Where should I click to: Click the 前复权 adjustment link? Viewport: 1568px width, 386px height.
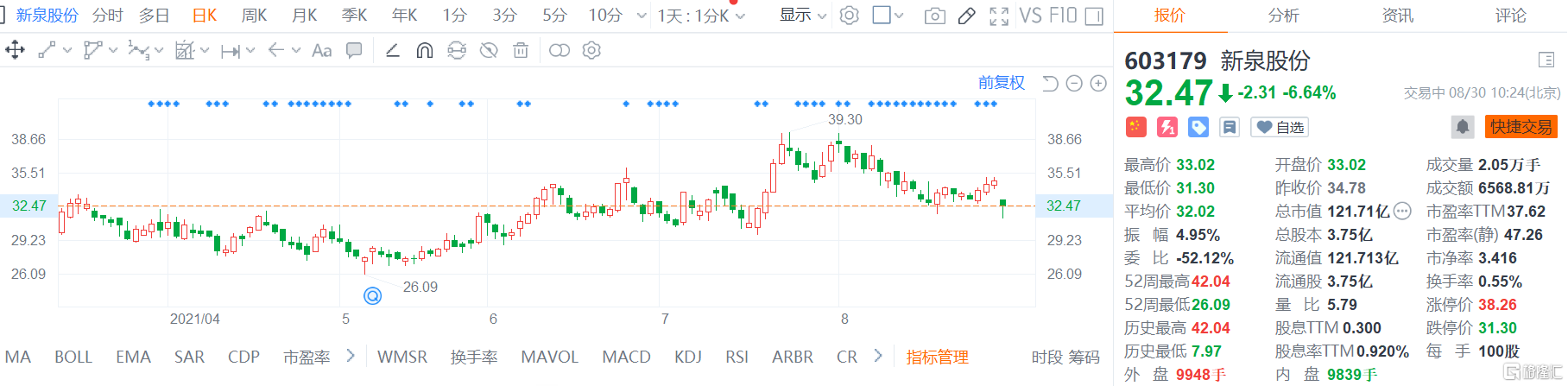point(1002,83)
